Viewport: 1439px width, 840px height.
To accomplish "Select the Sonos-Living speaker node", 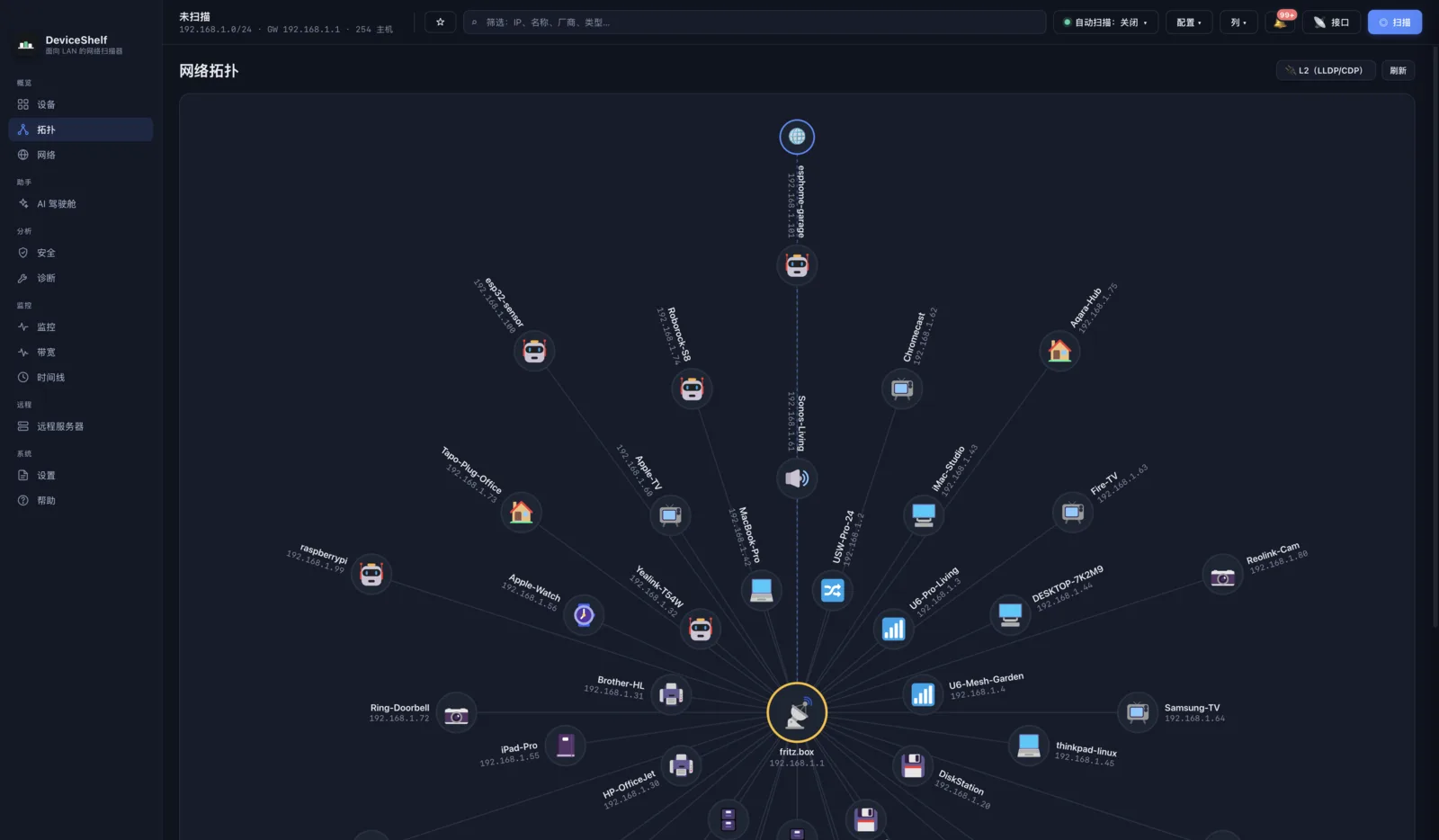I will coord(797,478).
